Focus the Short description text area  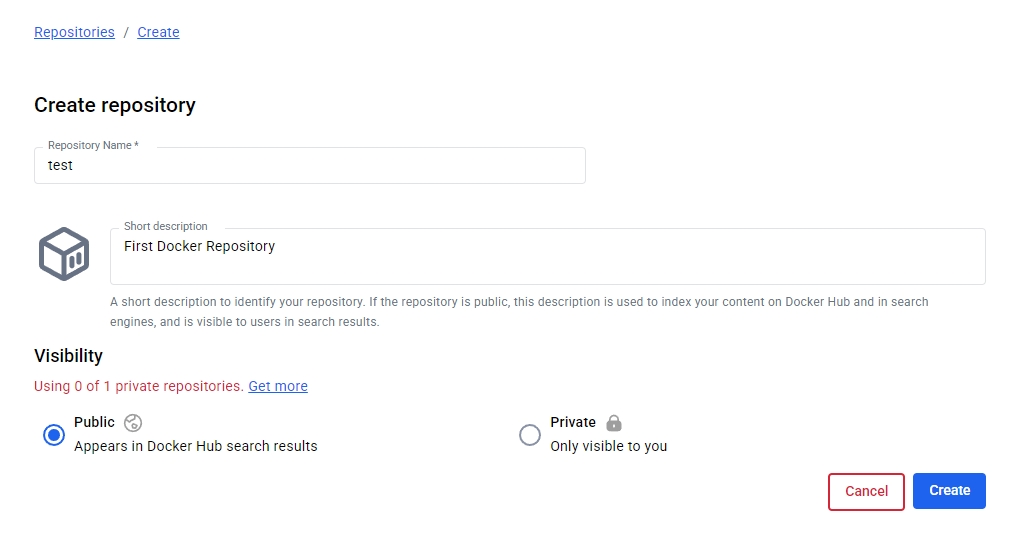(548, 256)
